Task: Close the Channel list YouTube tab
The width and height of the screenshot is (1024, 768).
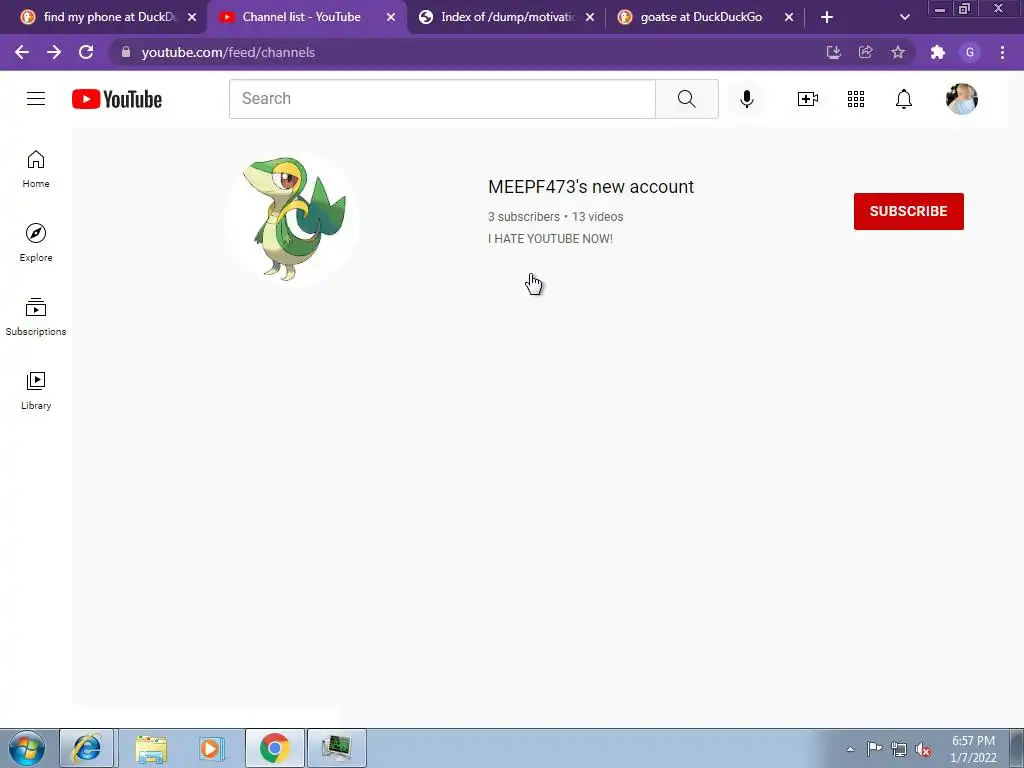Action: (x=391, y=18)
